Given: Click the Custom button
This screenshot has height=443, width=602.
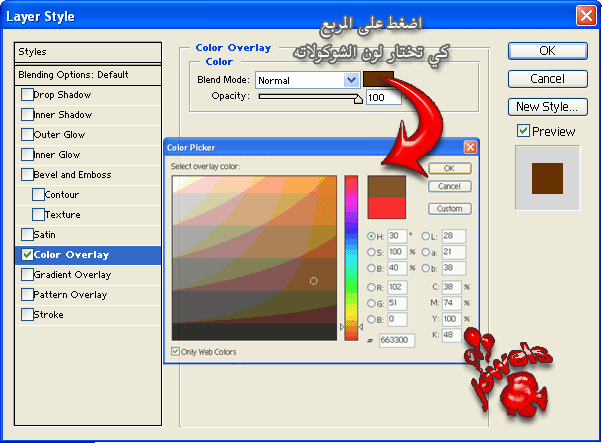Looking at the screenshot, I should coord(449,208).
